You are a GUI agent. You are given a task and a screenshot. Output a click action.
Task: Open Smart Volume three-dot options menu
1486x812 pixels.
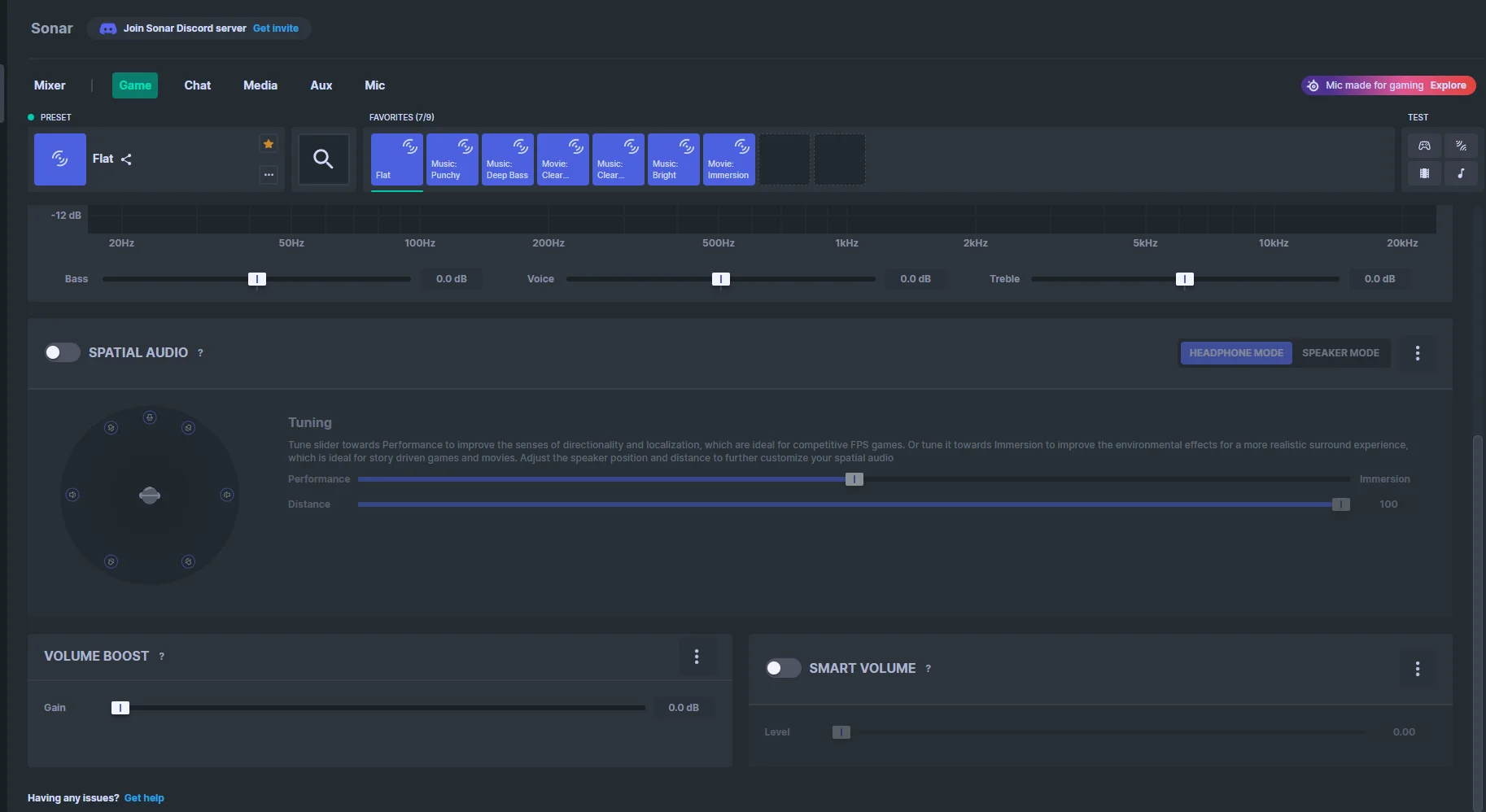point(1417,669)
